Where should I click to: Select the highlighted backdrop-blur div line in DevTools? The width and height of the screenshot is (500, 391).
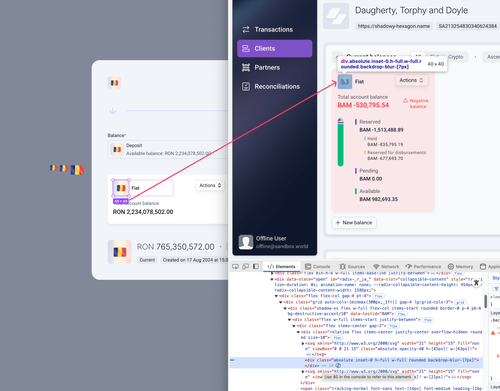click(356, 363)
